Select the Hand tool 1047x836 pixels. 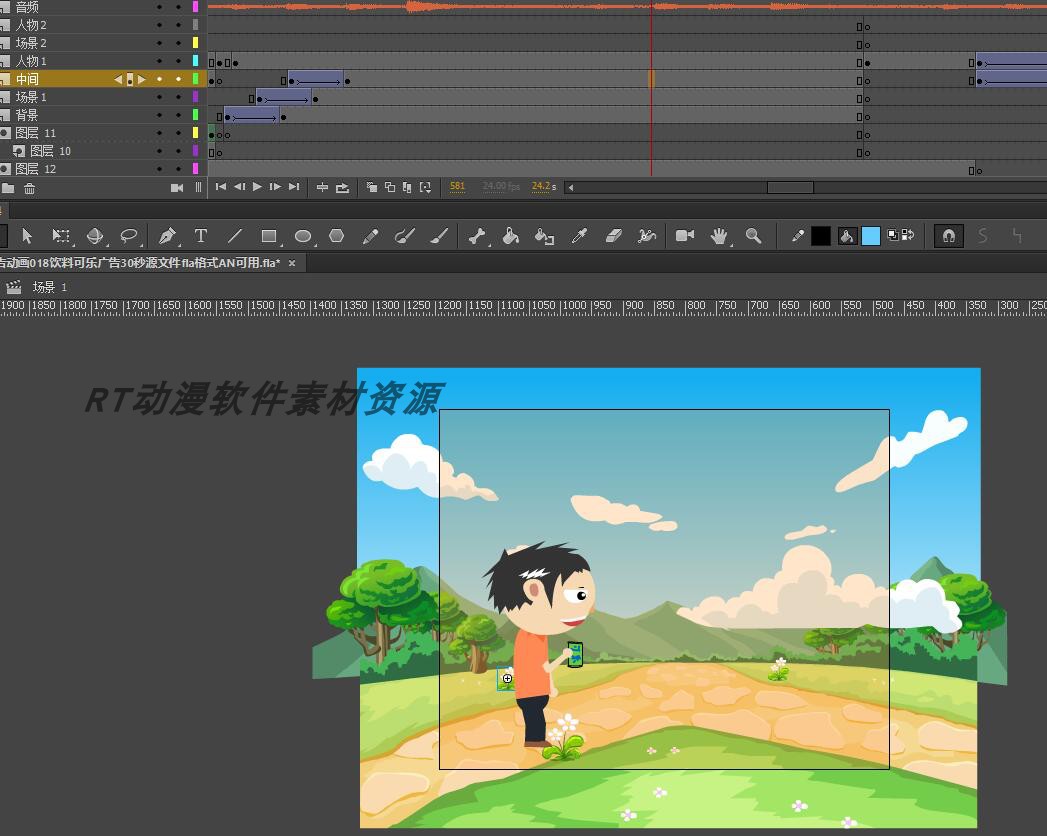(719, 236)
